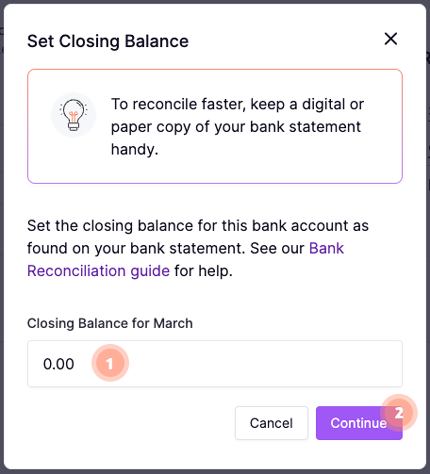430x474 pixels.
Task: Close the Set Closing Balance dialog
Action: pos(391,39)
